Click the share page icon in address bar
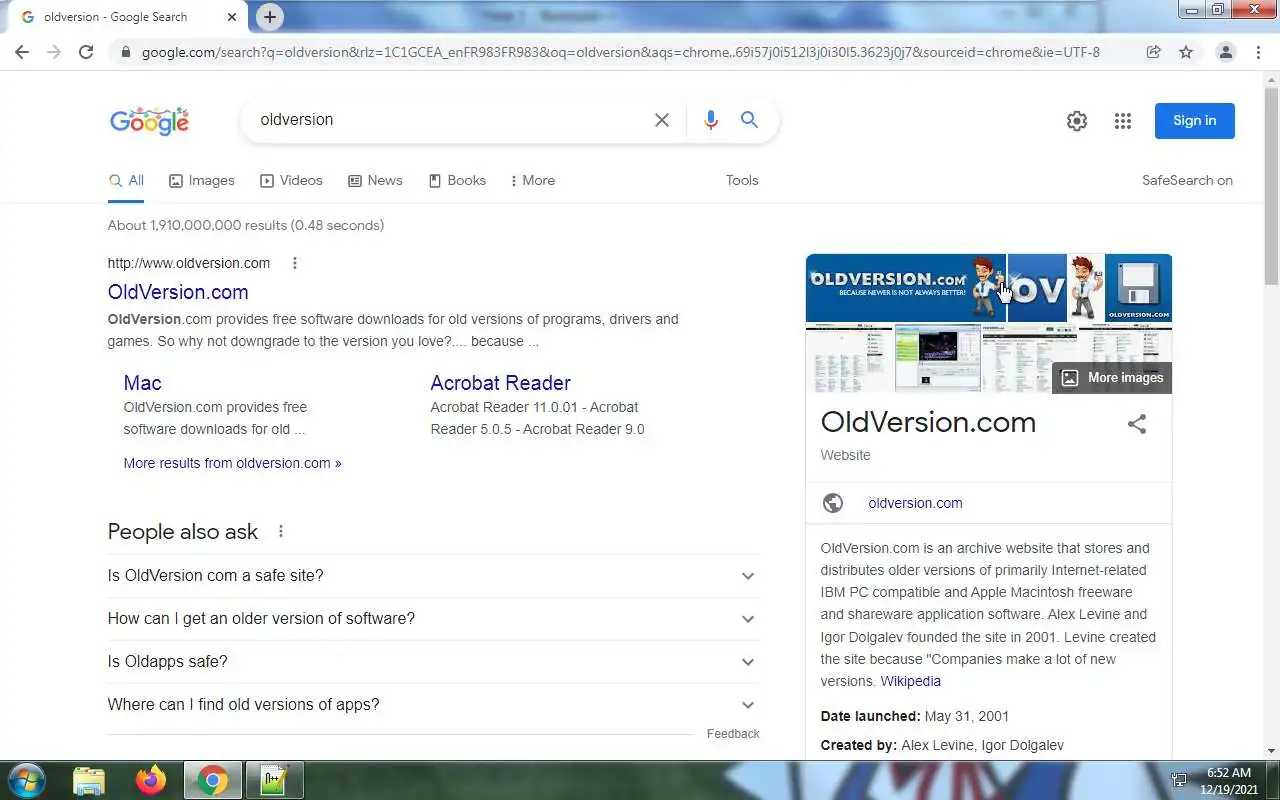The image size is (1280, 800). click(x=1153, y=52)
